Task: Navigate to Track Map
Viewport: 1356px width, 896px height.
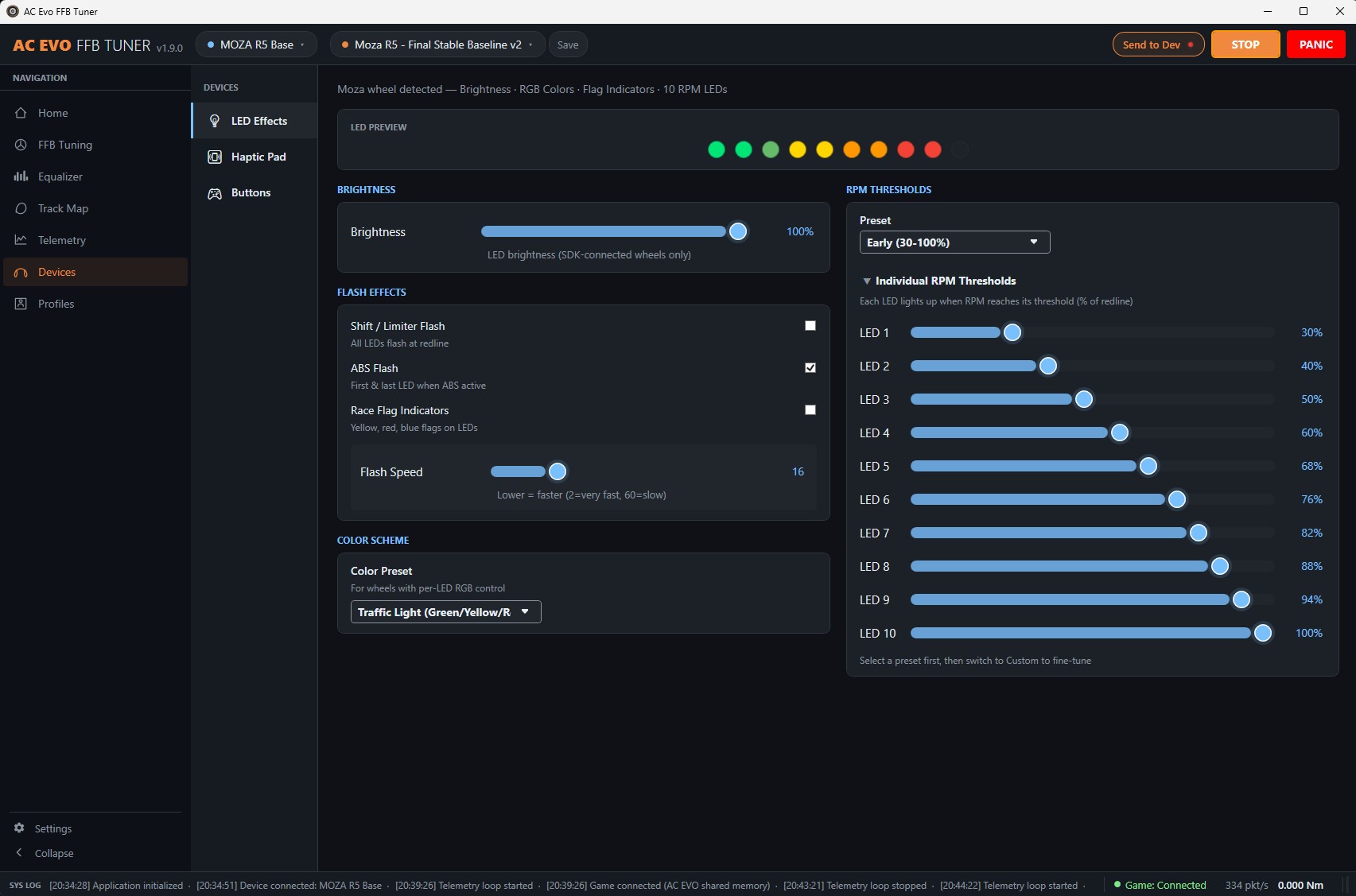Action: tap(95, 208)
